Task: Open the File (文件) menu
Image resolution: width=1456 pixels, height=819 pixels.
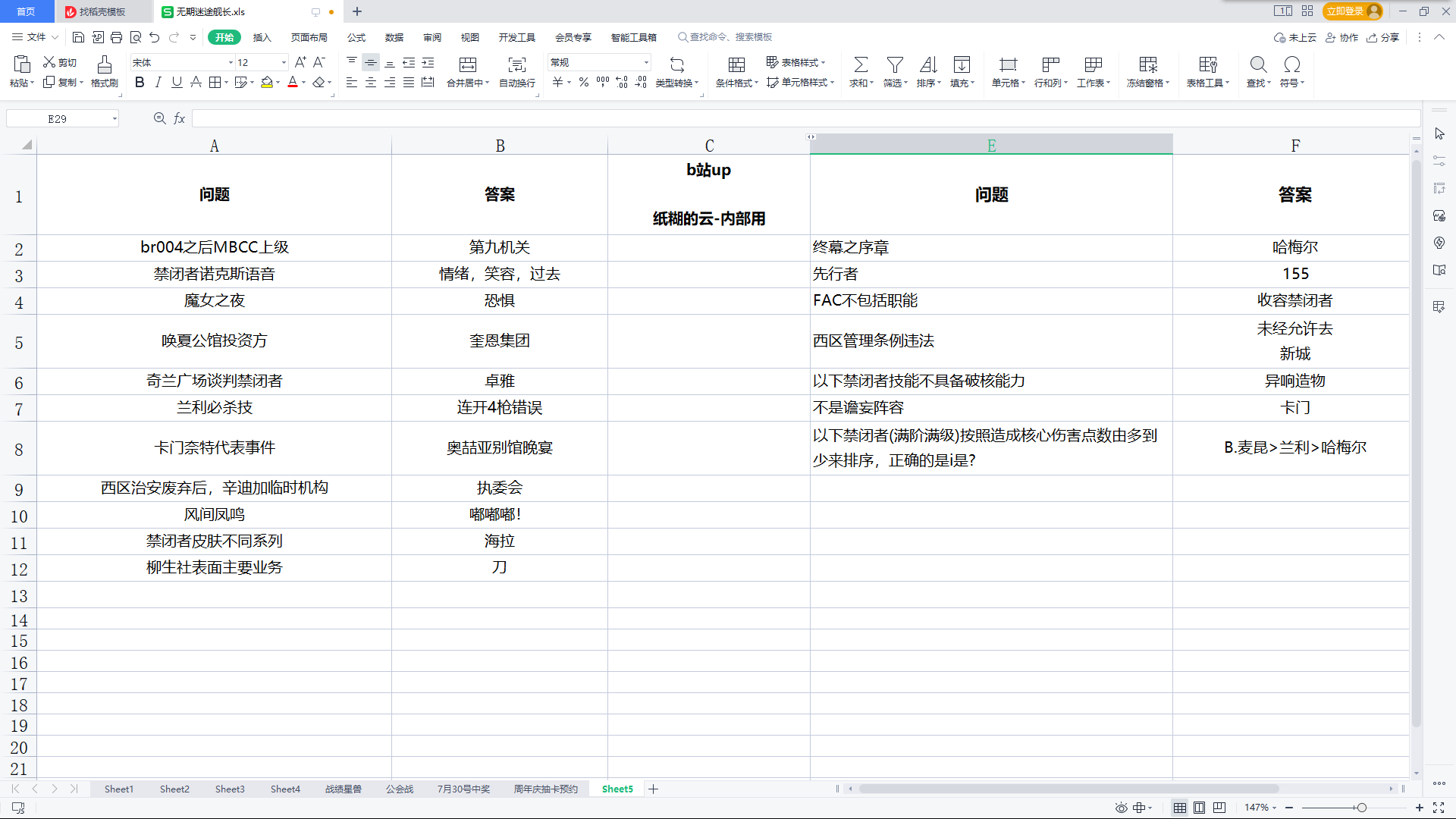Action: [x=36, y=37]
